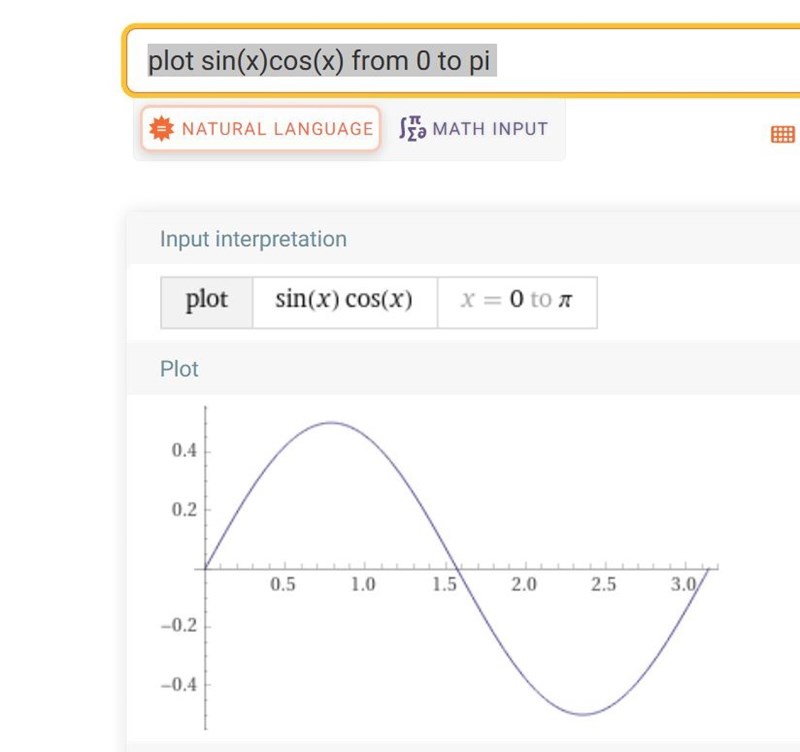Click the plot origin at zero
Image resolution: width=800 pixels, height=752 pixels.
[x=205, y=568]
